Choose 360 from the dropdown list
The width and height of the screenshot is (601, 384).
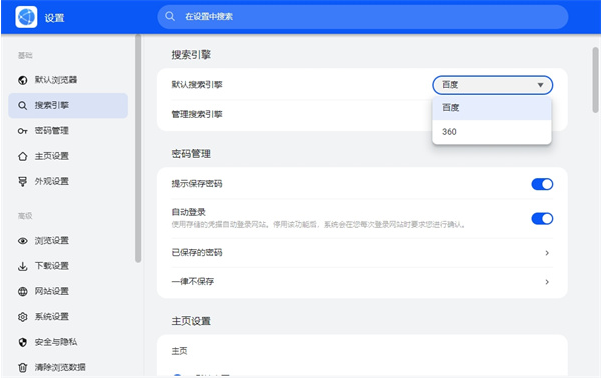pyautogui.click(x=492, y=132)
